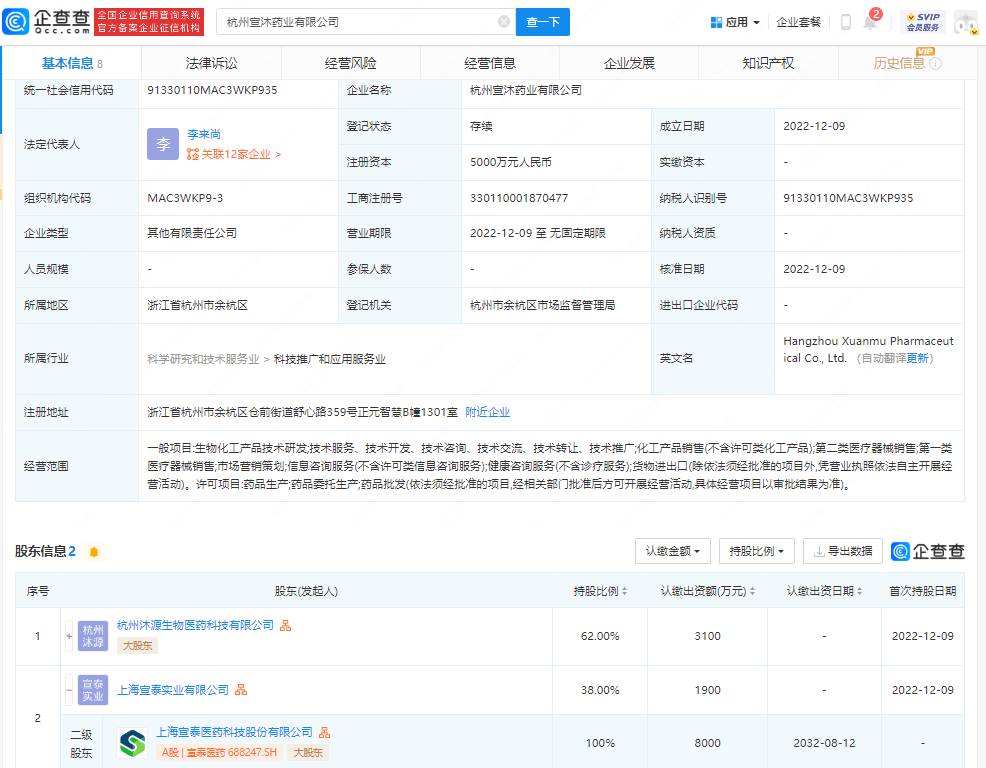This screenshot has height=768, width=986.
Task: Open equity structure icon for 上海宣泰医药科技股份有限公司
Action: 324,732
